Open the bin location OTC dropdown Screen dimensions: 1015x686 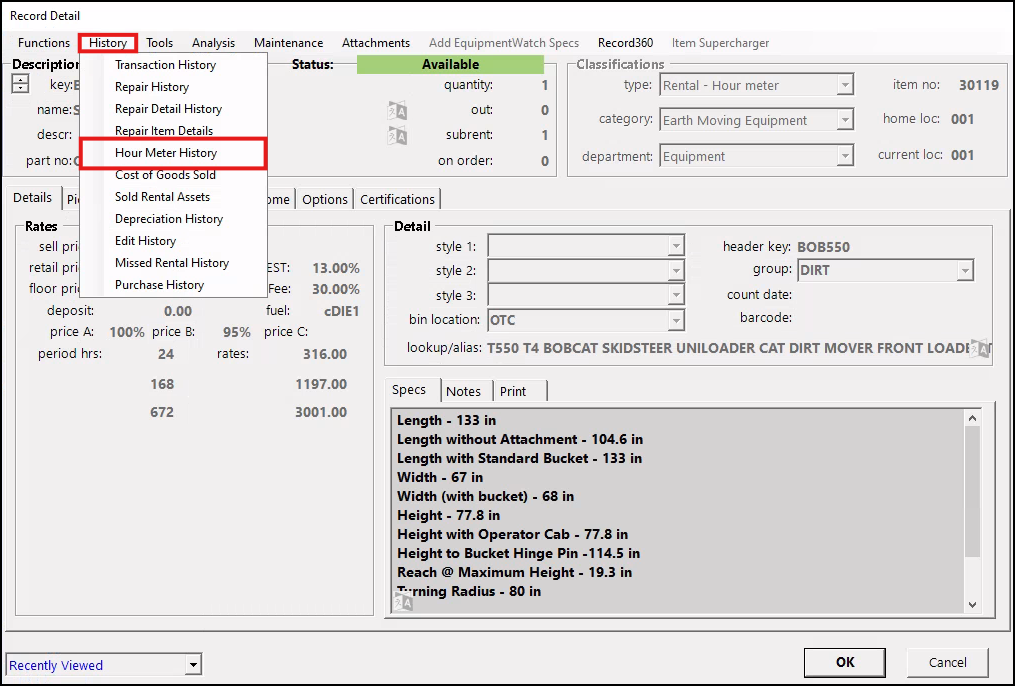[x=676, y=321]
